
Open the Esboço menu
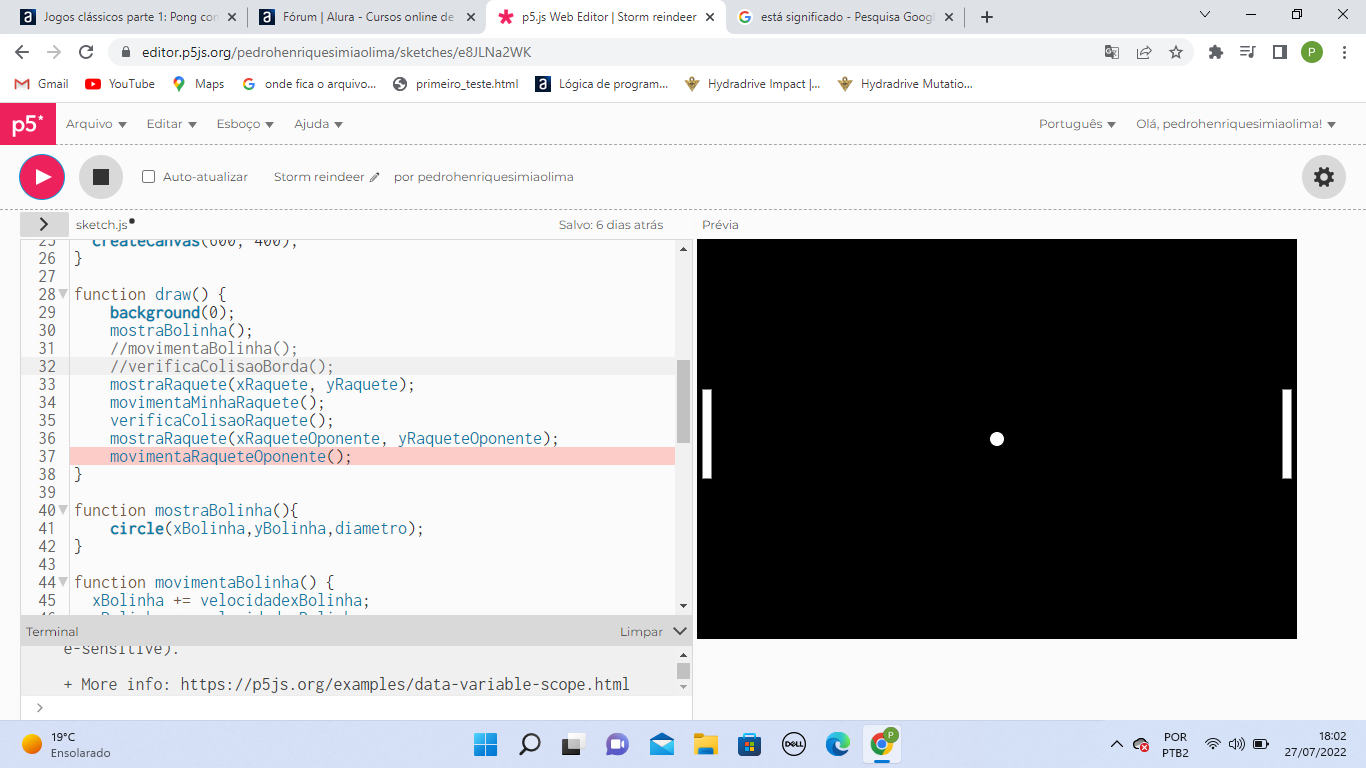pos(245,124)
